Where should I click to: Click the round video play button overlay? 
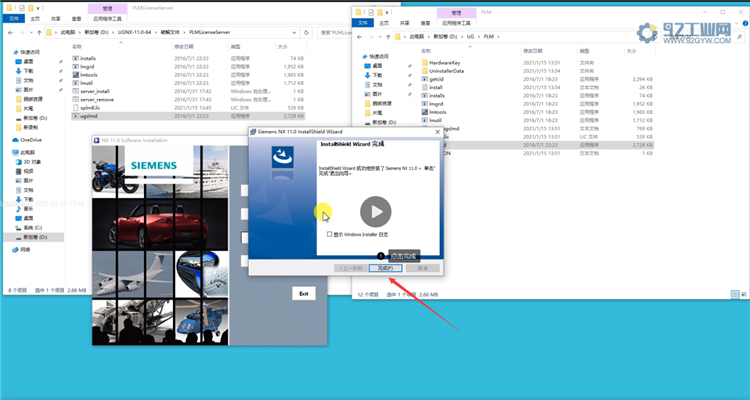point(375,211)
